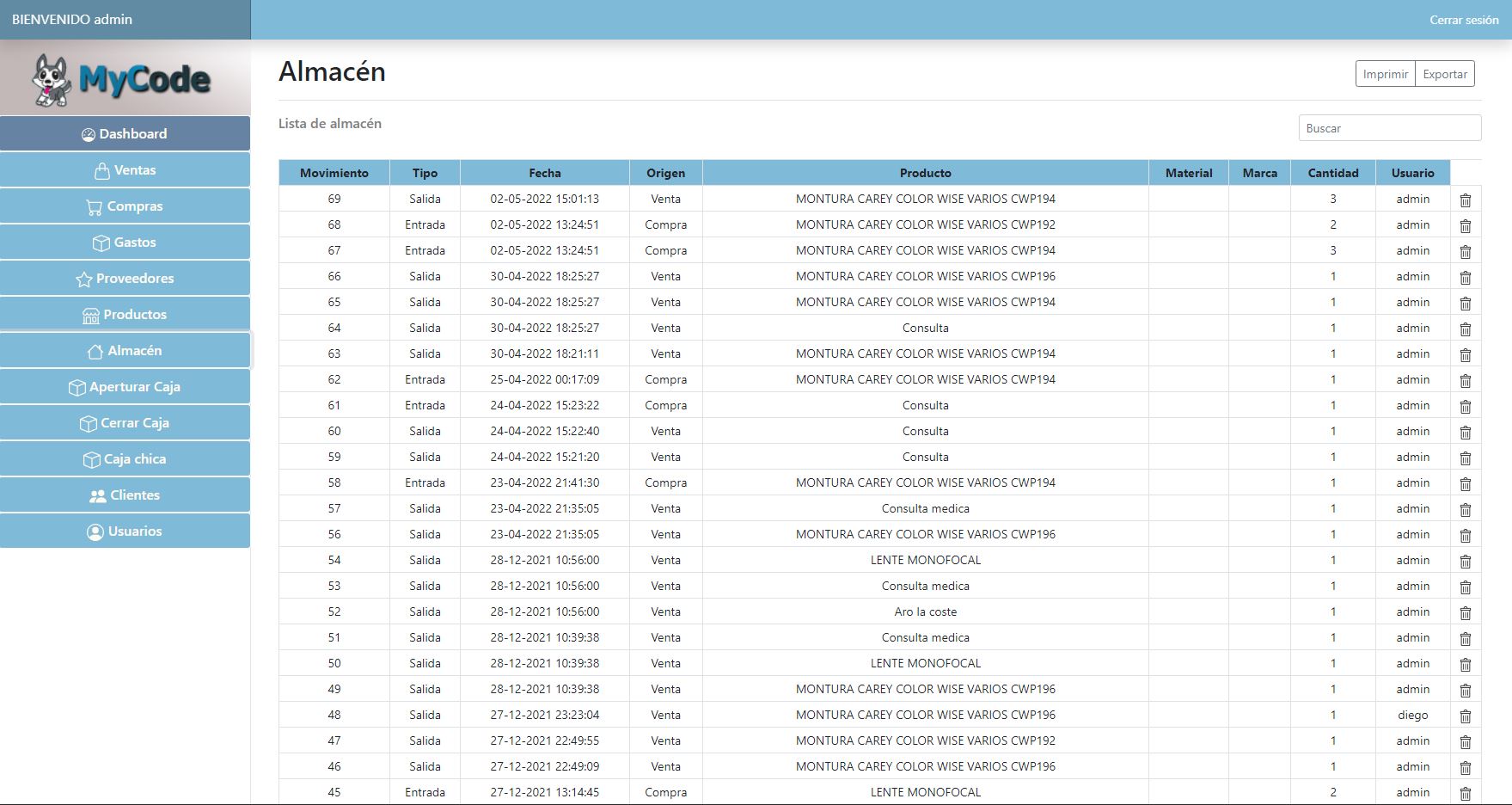Click 'diego' in the Usuario column

coord(1413,715)
